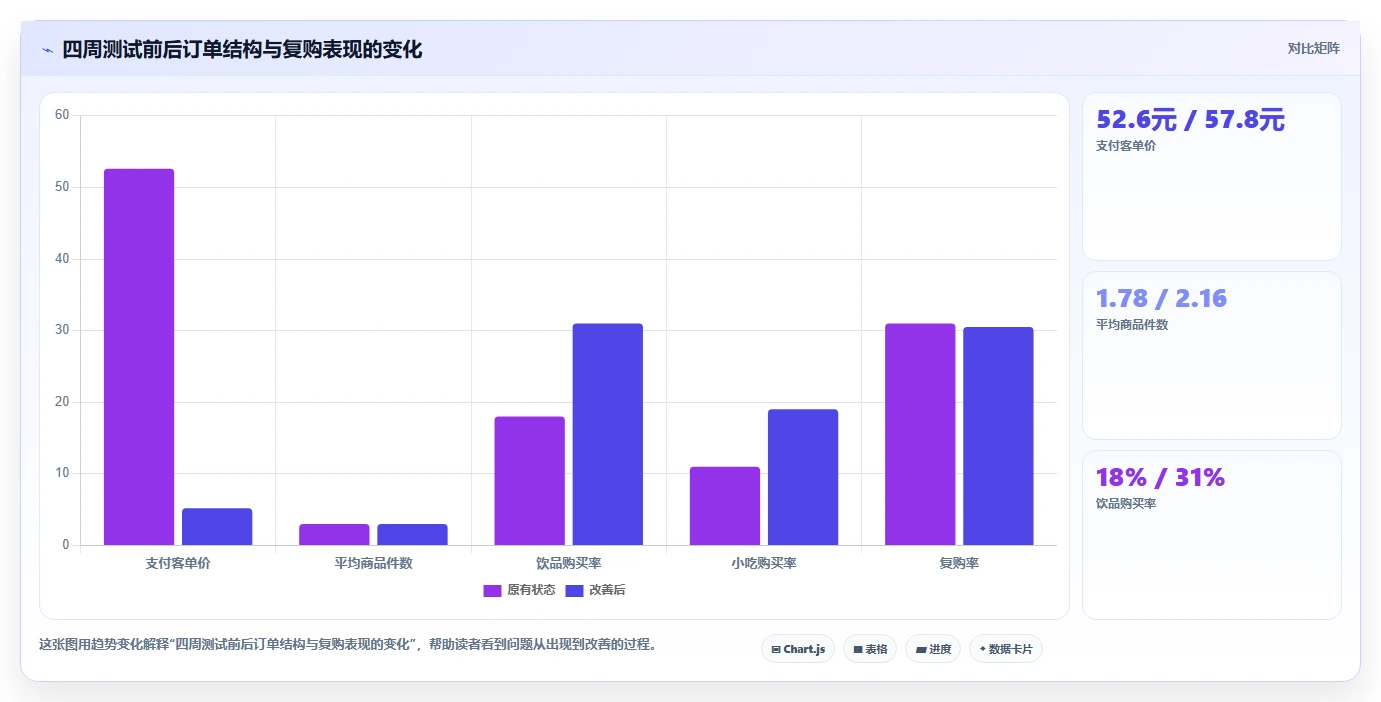The height and width of the screenshot is (702, 1381).
Task: Click the 1.78 / 2.16 card value
Action: 1161,298
